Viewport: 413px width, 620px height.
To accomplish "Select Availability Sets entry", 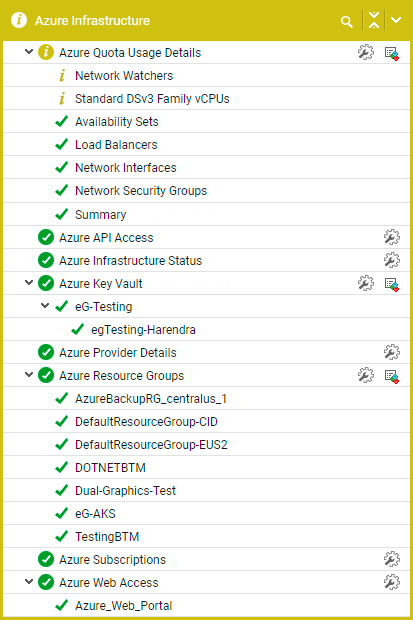I will (x=117, y=122).
